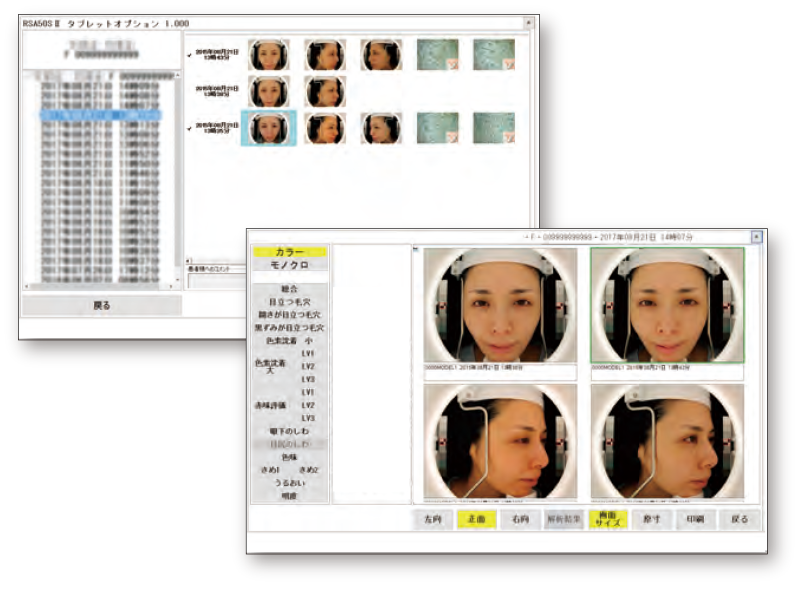Select 目立つ毛穴 analysis item

288,301
